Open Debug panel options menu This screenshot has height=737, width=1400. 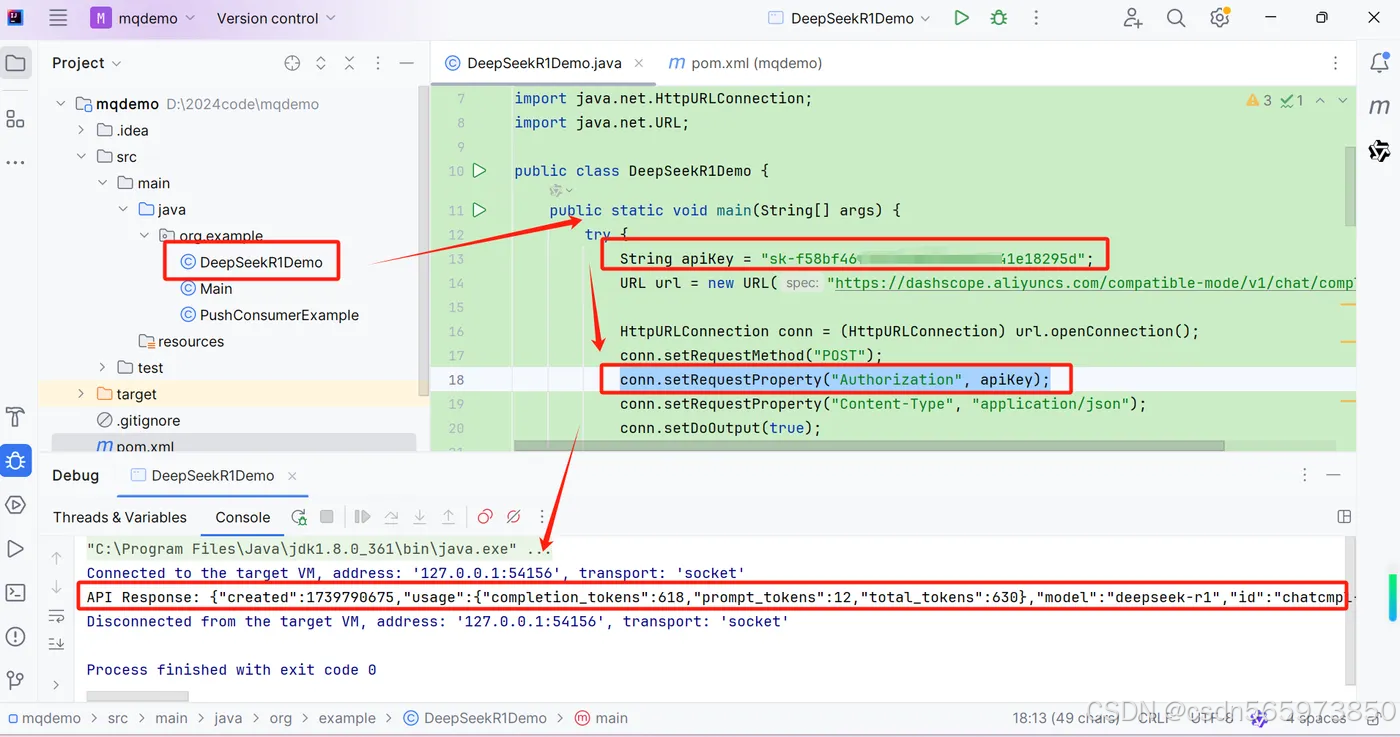click(x=1304, y=476)
